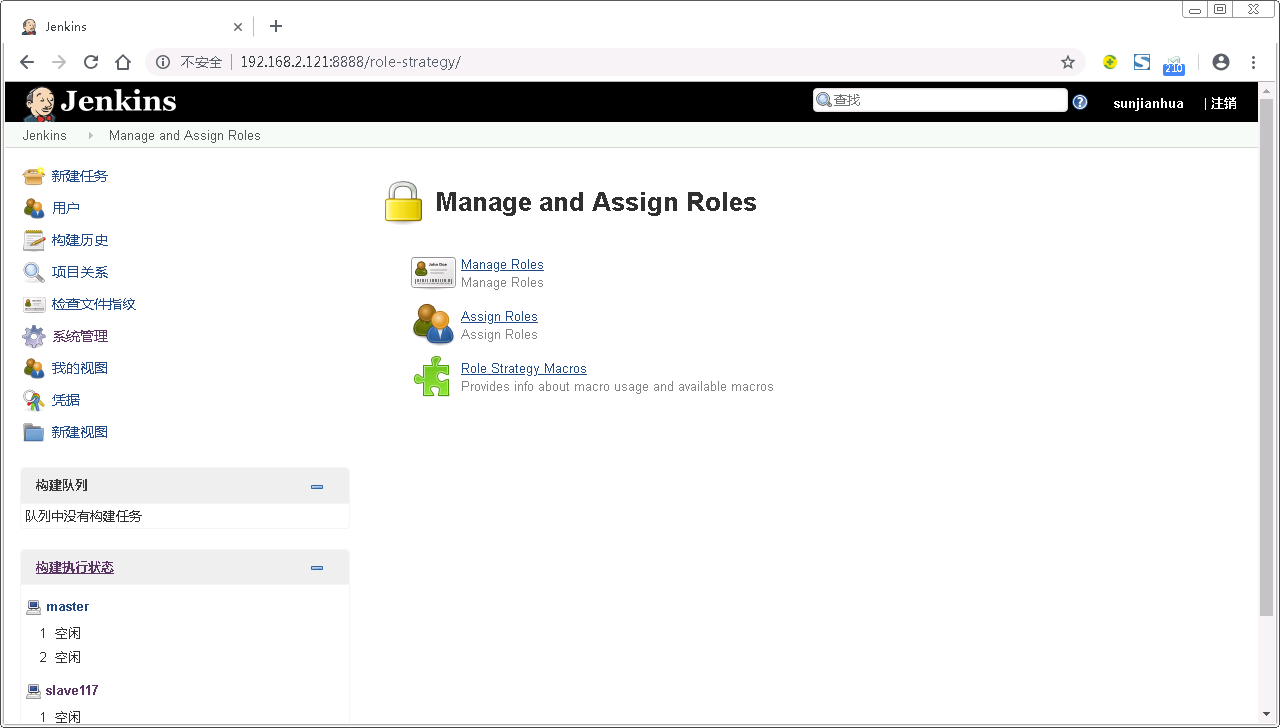The image size is (1280, 728).
Task: Click the Users (用户) people icon
Action: (34, 208)
